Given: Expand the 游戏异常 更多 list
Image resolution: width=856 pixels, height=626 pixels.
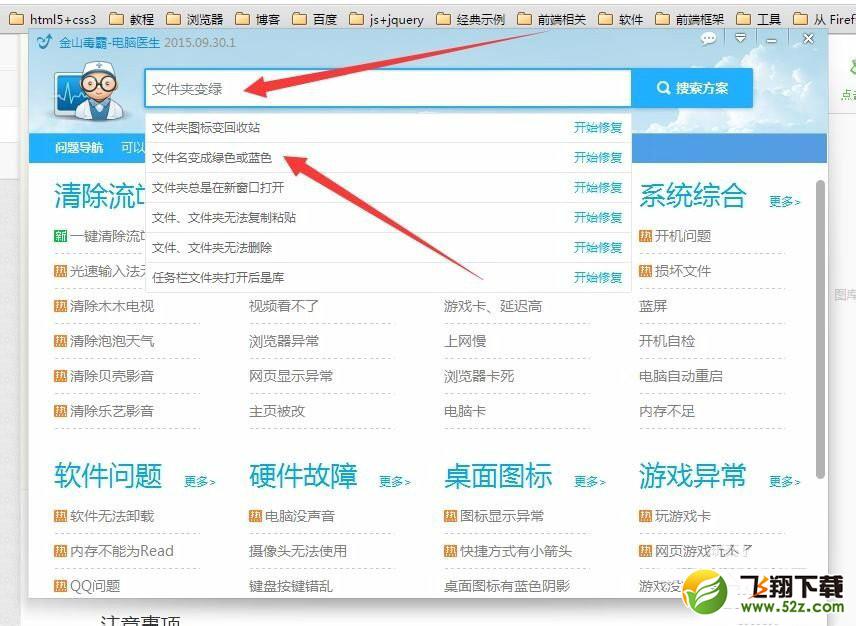Looking at the screenshot, I should (785, 481).
